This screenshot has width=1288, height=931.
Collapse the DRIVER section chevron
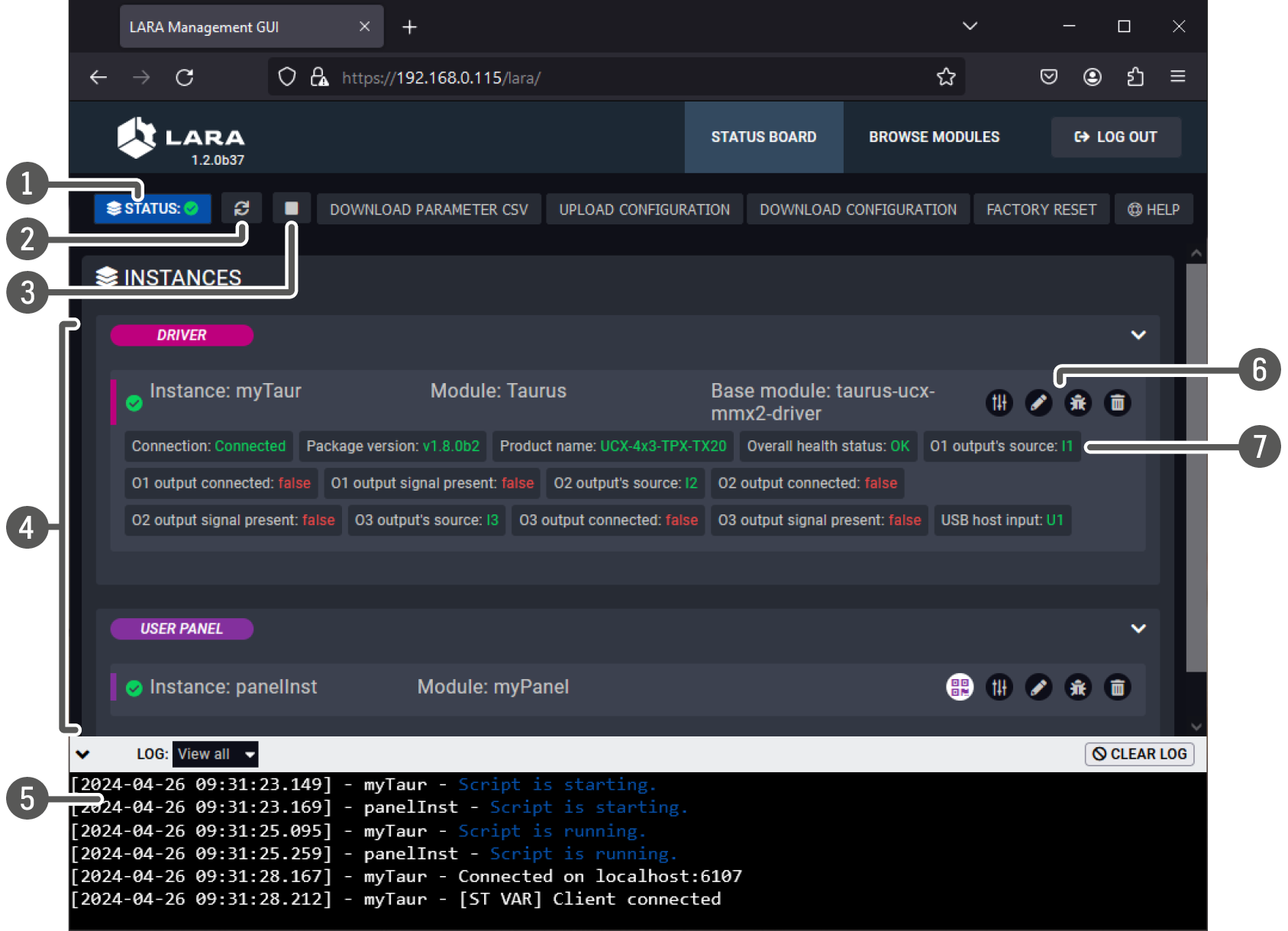[1138, 335]
